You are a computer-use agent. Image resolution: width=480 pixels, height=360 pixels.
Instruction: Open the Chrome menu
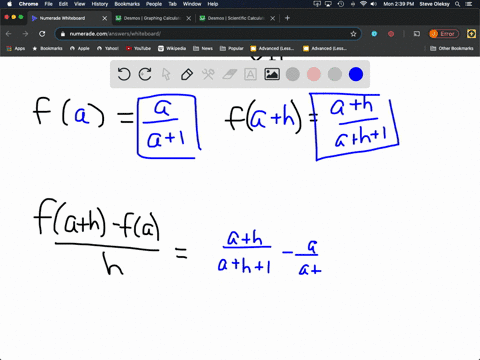[x=28, y=4]
